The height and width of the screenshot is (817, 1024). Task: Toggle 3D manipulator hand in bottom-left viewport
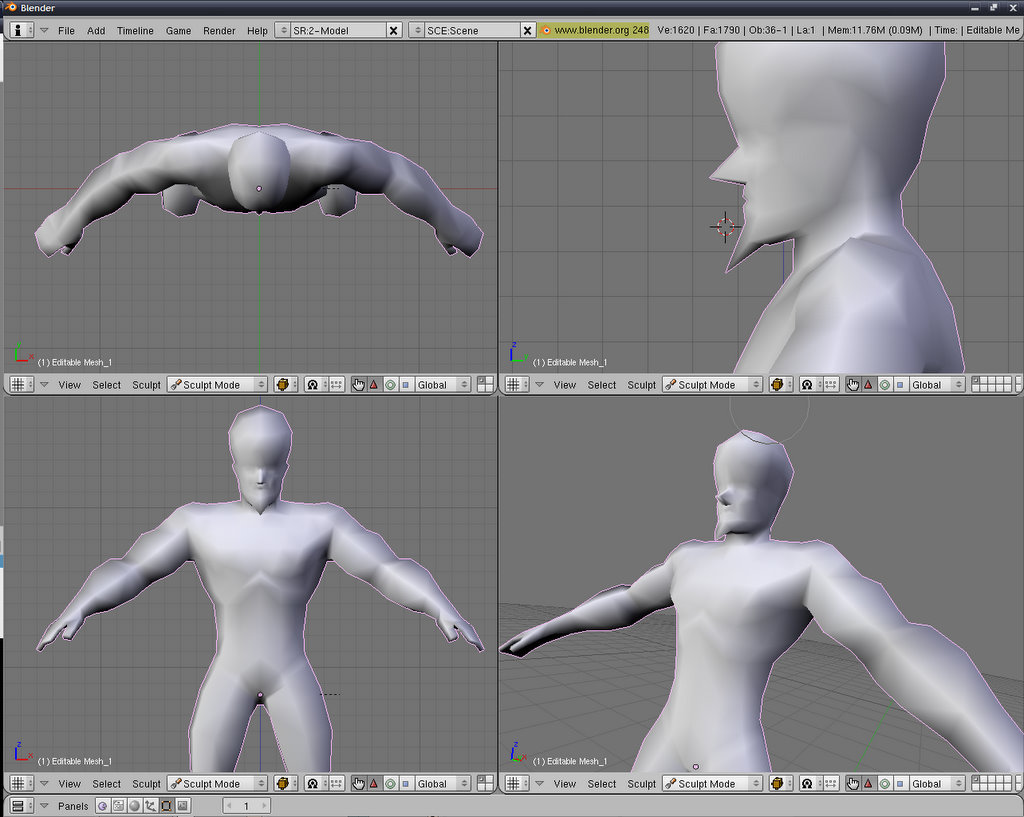point(359,784)
